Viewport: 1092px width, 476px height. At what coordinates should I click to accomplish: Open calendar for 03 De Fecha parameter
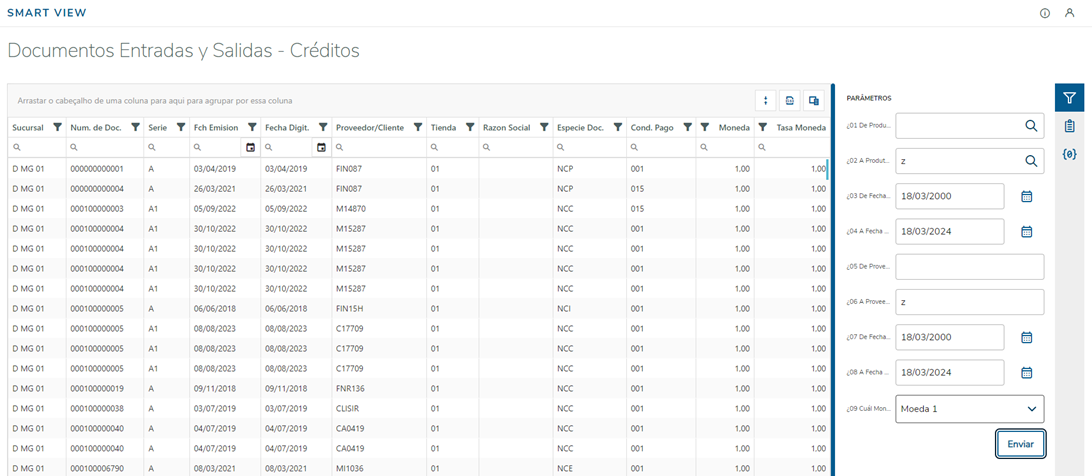pos(1026,197)
